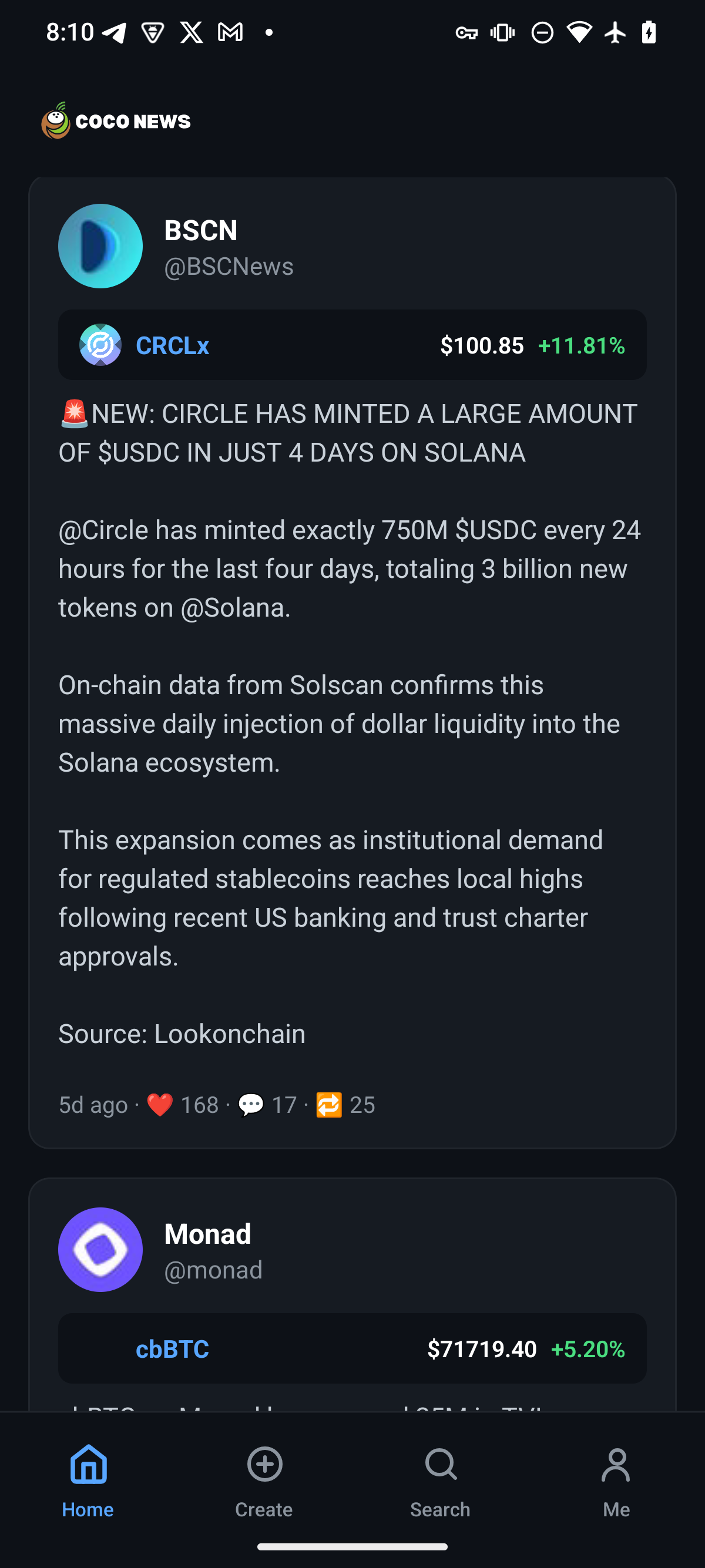This screenshot has height=1568, width=705.
Task: Tap BSCN's circular profile avatar
Action: pos(100,245)
